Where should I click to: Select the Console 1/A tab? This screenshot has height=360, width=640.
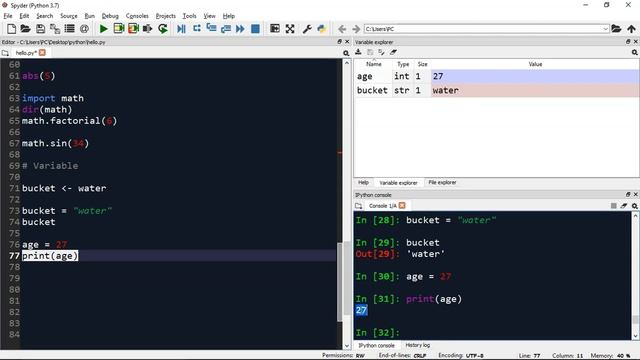(382, 206)
